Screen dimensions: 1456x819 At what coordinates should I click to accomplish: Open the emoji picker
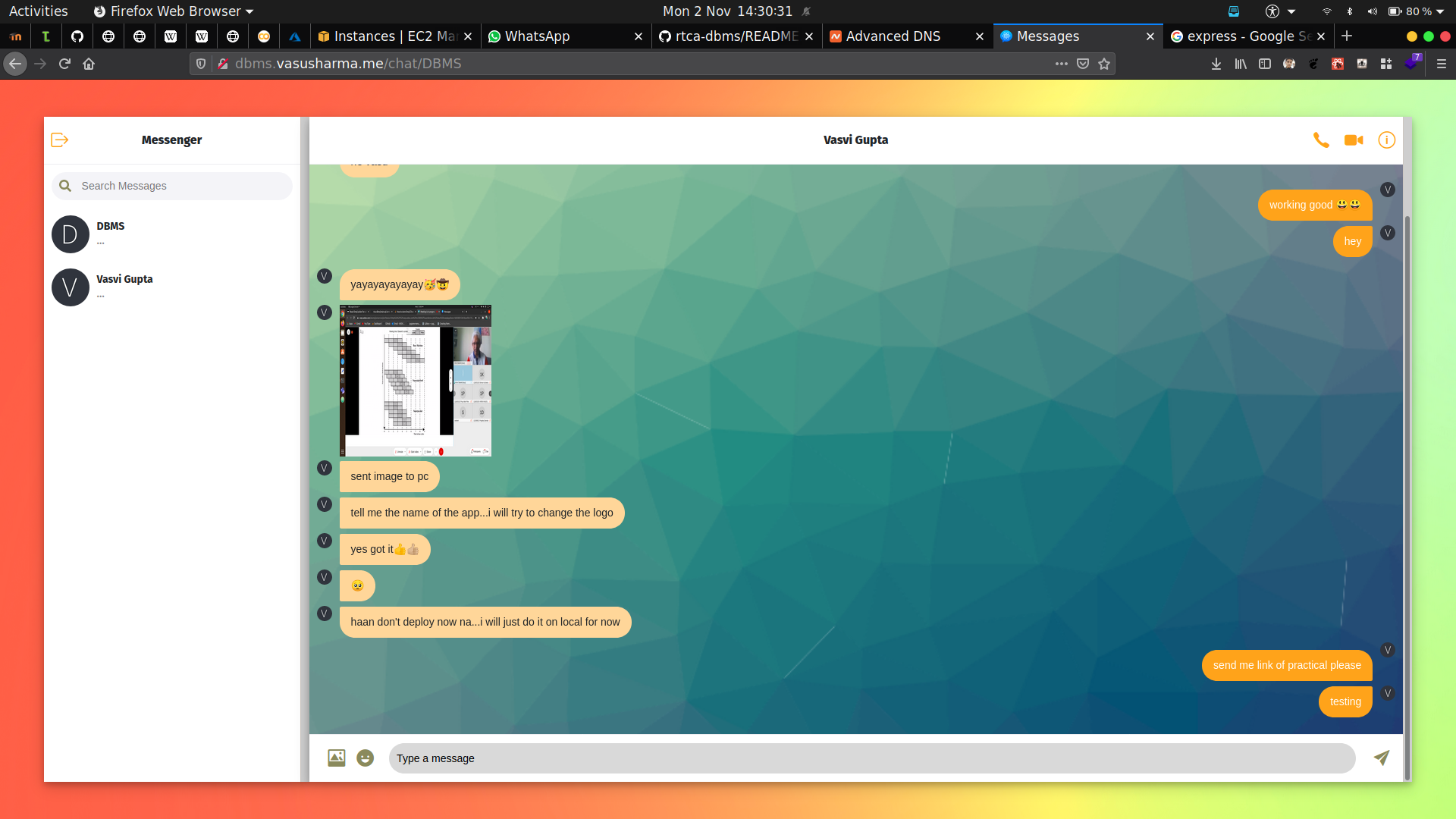tap(365, 758)
